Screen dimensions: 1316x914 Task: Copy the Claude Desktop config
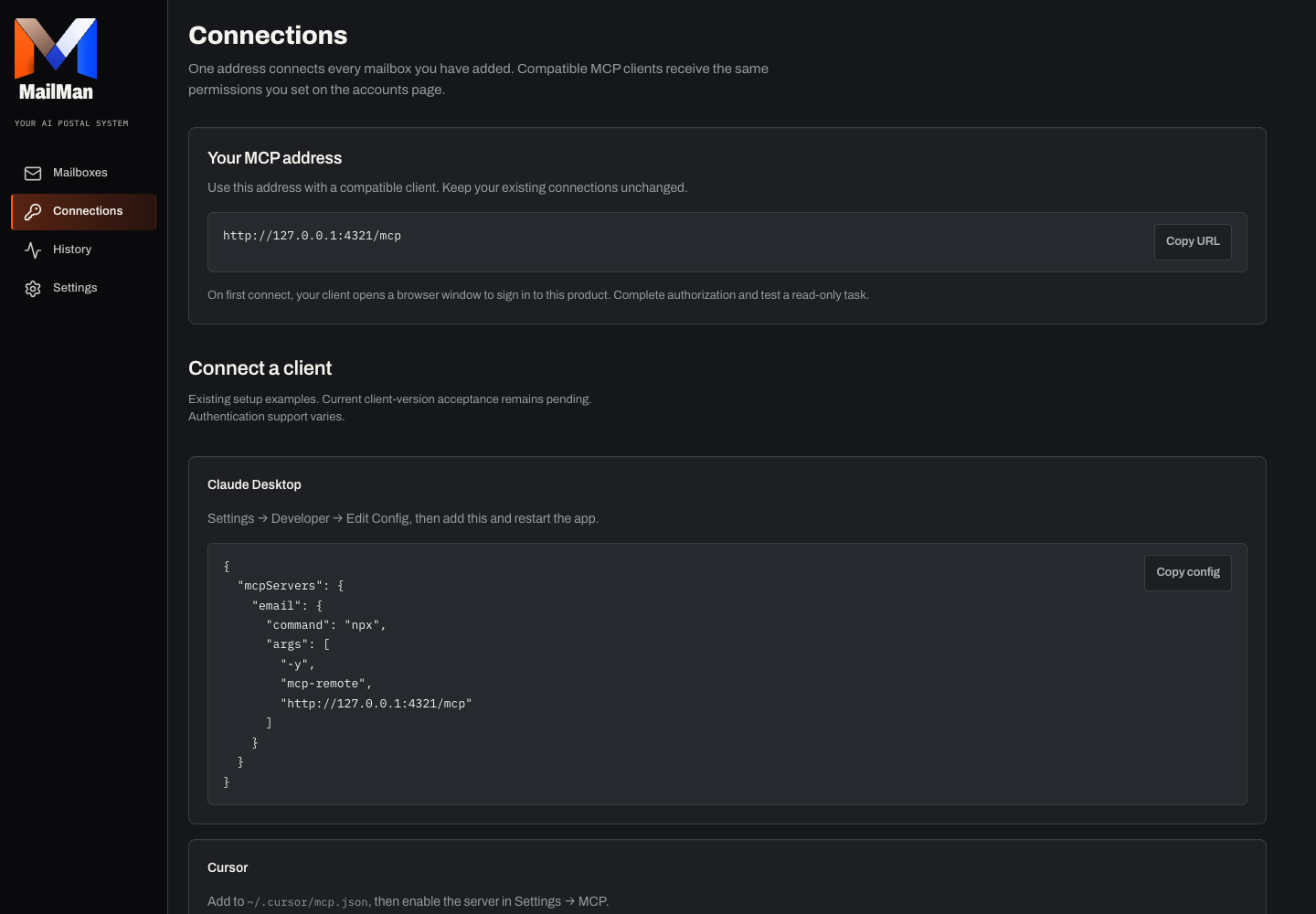[x=1188, y=573]
